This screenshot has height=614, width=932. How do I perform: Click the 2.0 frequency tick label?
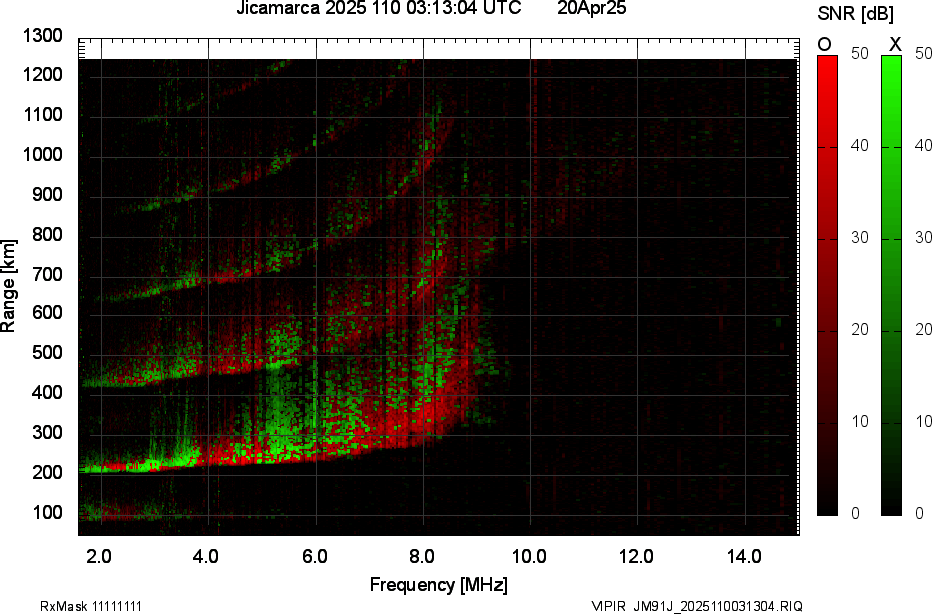click(99, 557)
